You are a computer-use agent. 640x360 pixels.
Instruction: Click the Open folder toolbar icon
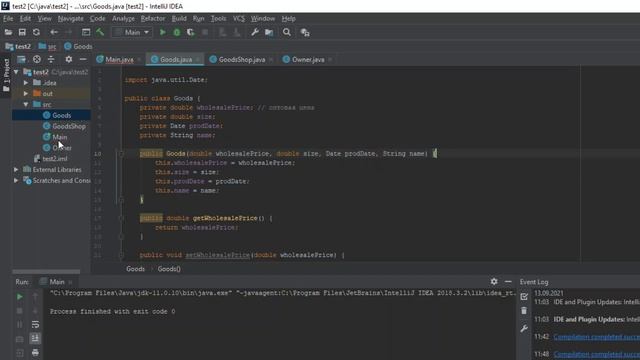(x=8, y=32)
